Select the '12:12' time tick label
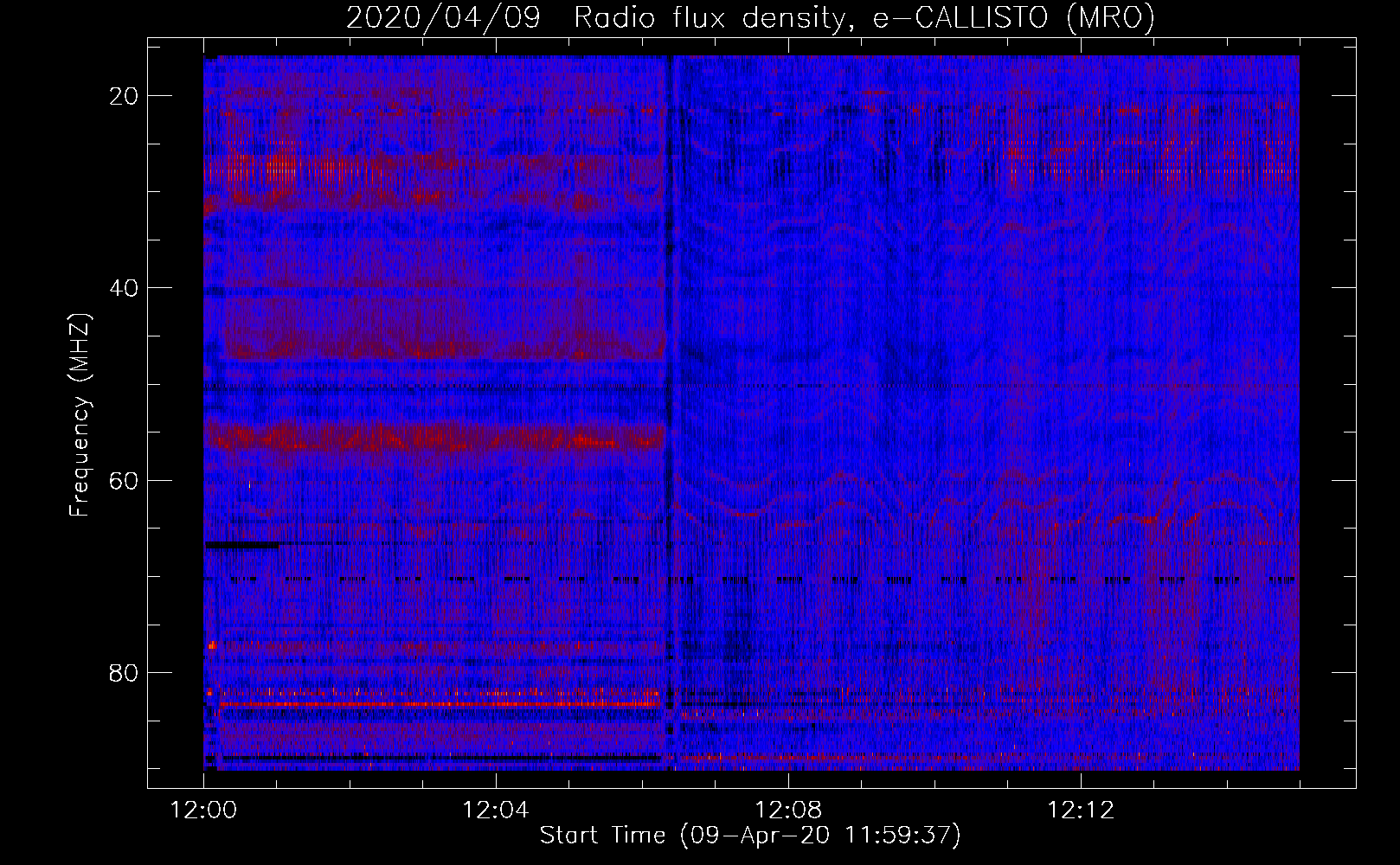The width and height of the screenshot is (1400, 865). pos(1081,811)
